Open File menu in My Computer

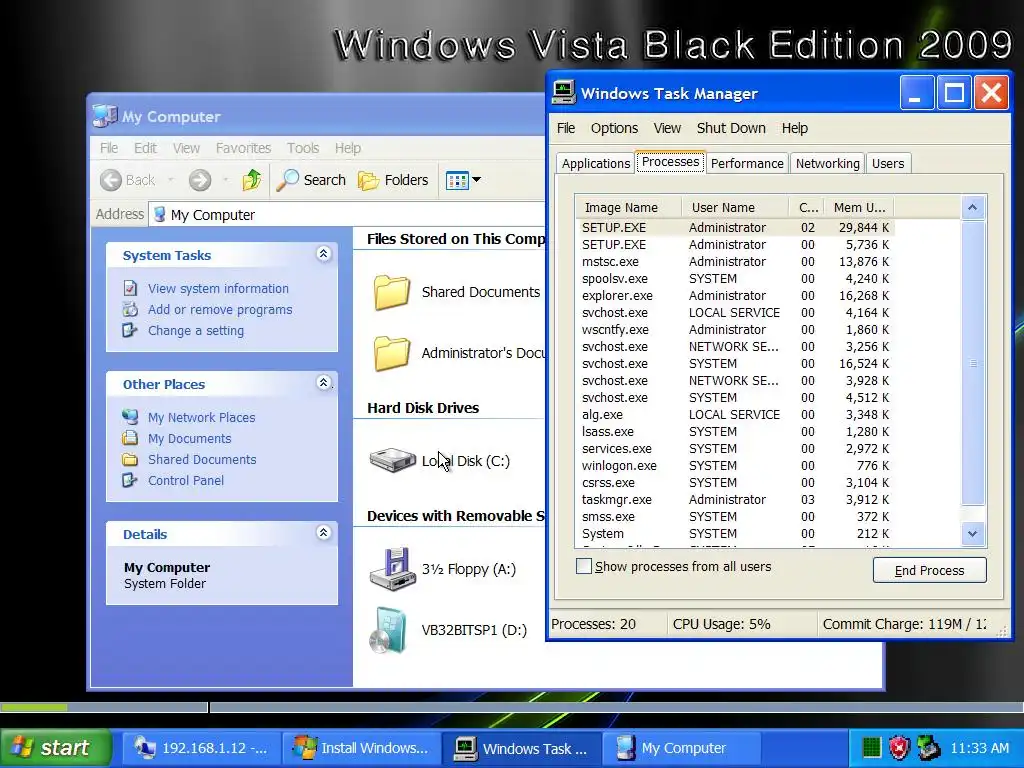click(x=109, y=148)
